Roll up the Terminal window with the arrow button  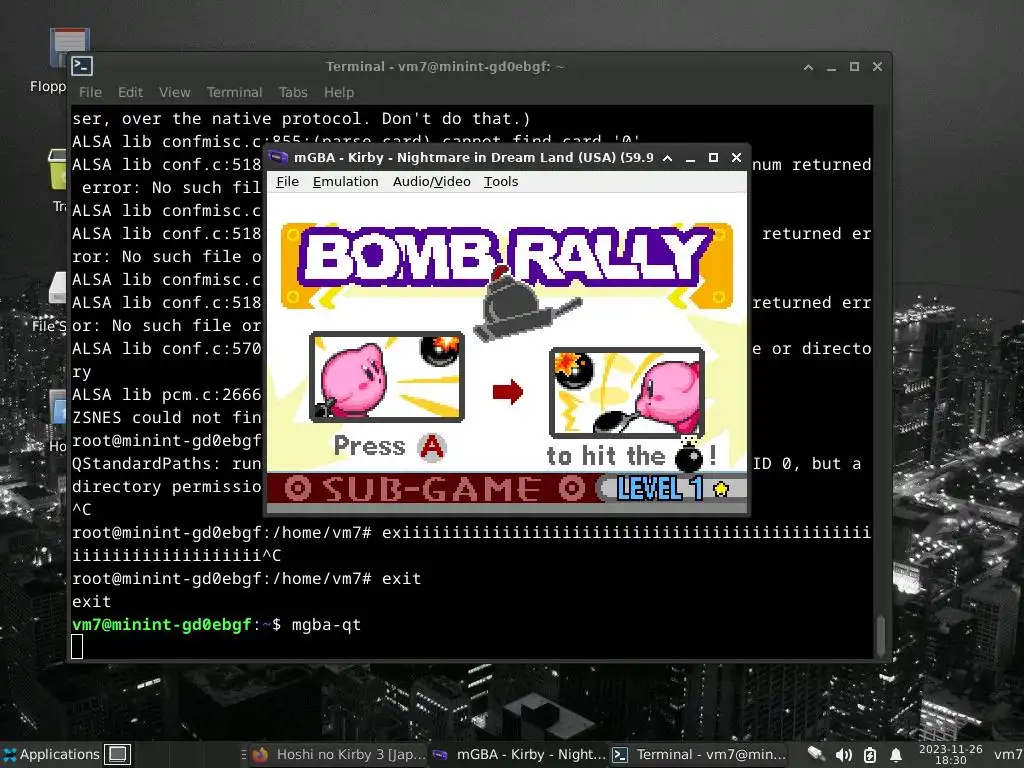(x=808, y=67)
